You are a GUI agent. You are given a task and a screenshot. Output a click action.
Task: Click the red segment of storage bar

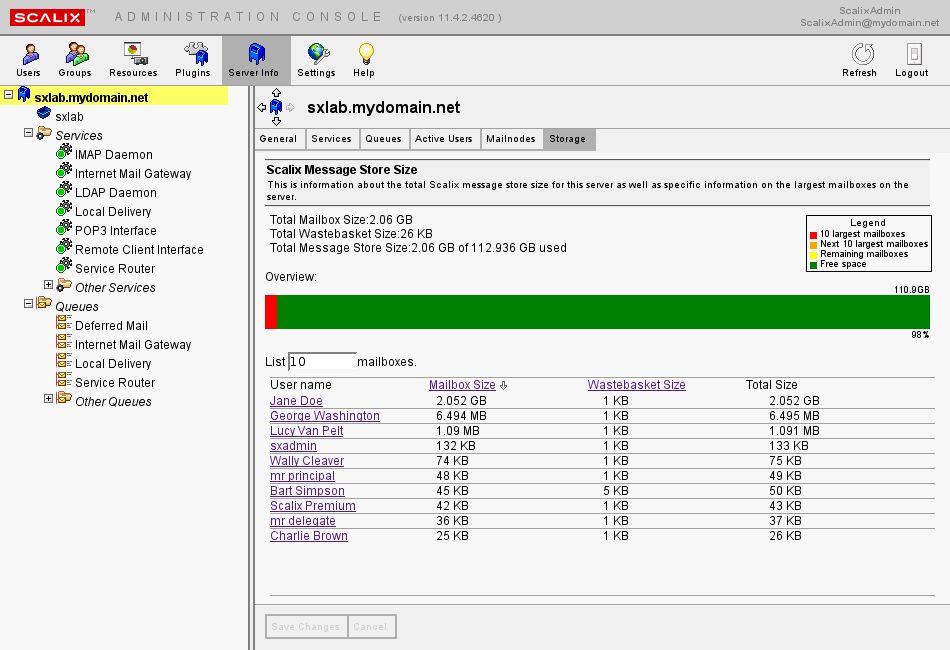pos(271,312)
